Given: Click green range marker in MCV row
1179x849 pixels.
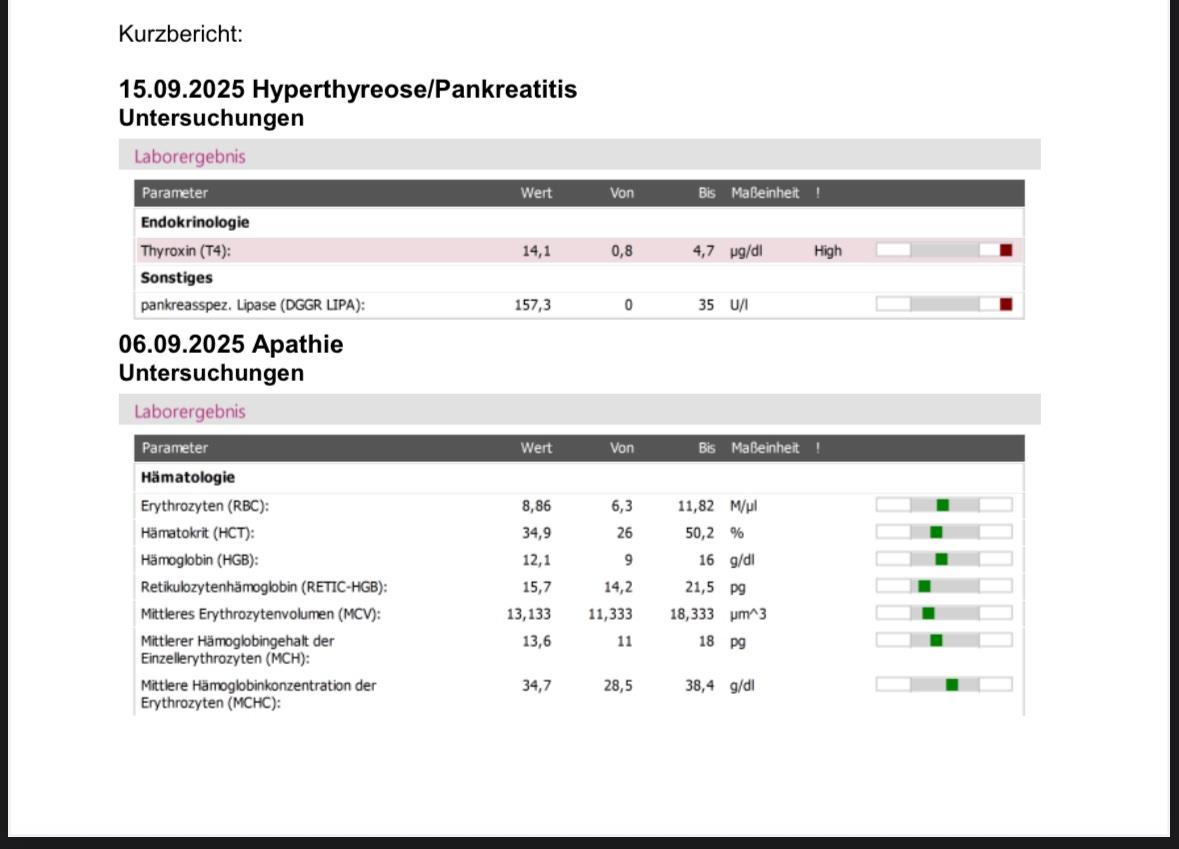Looking at the screenshot, I should 928,613.
